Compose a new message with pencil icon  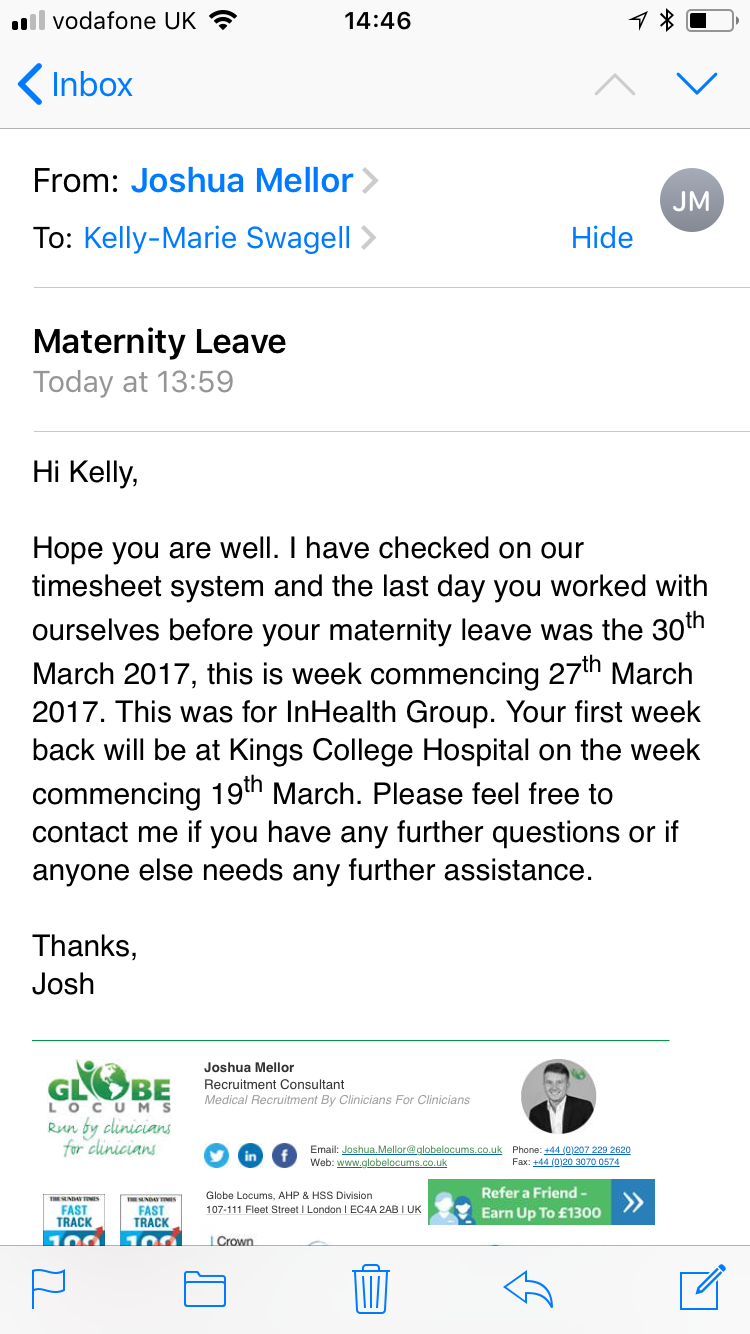click(701, 1287)
